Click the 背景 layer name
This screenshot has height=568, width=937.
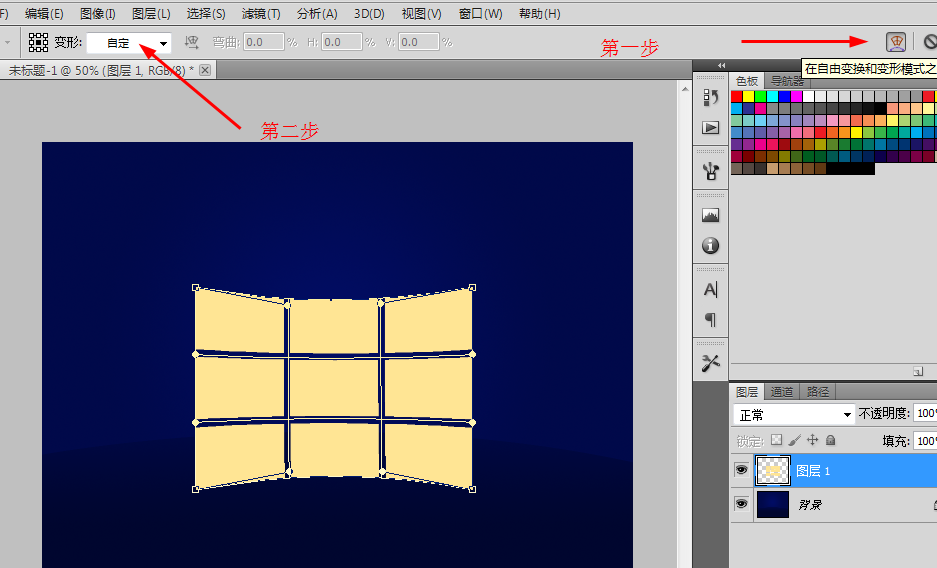809,505
